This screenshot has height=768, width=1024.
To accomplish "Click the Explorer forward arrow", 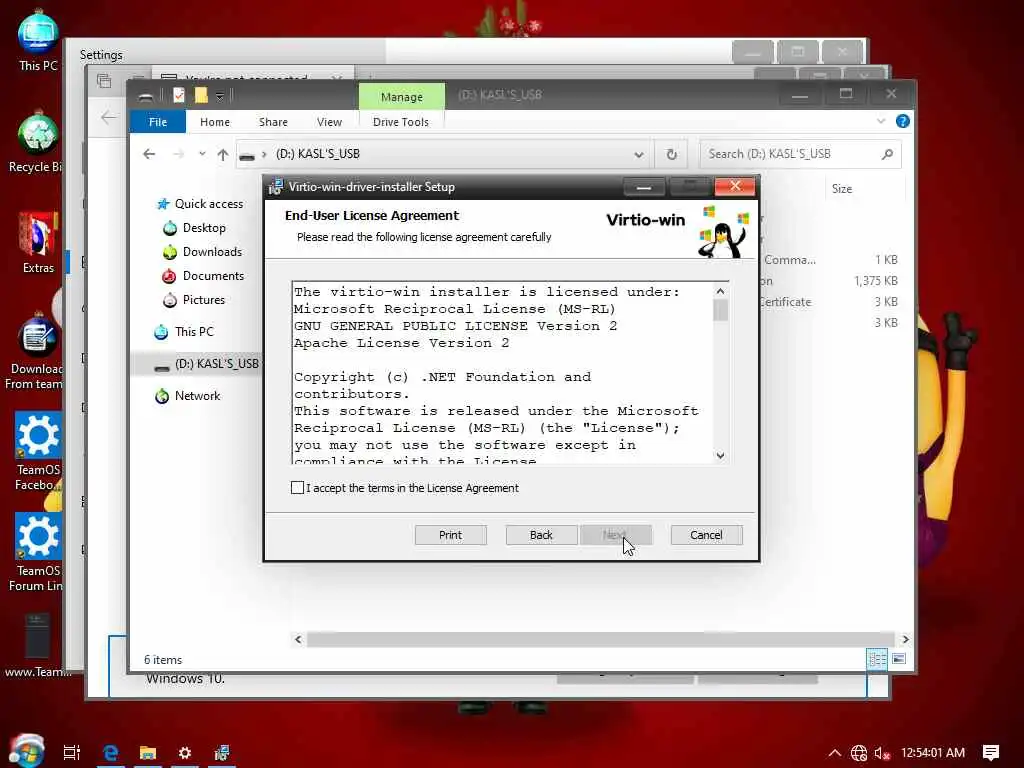I will click(178, 154).
